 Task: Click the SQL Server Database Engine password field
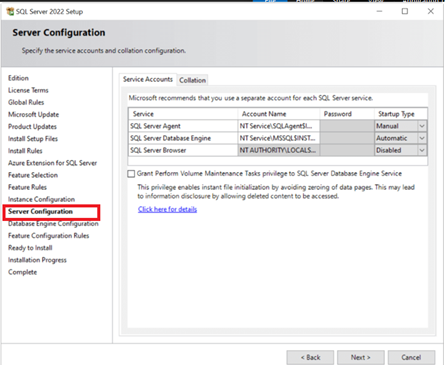coord(347,138)
